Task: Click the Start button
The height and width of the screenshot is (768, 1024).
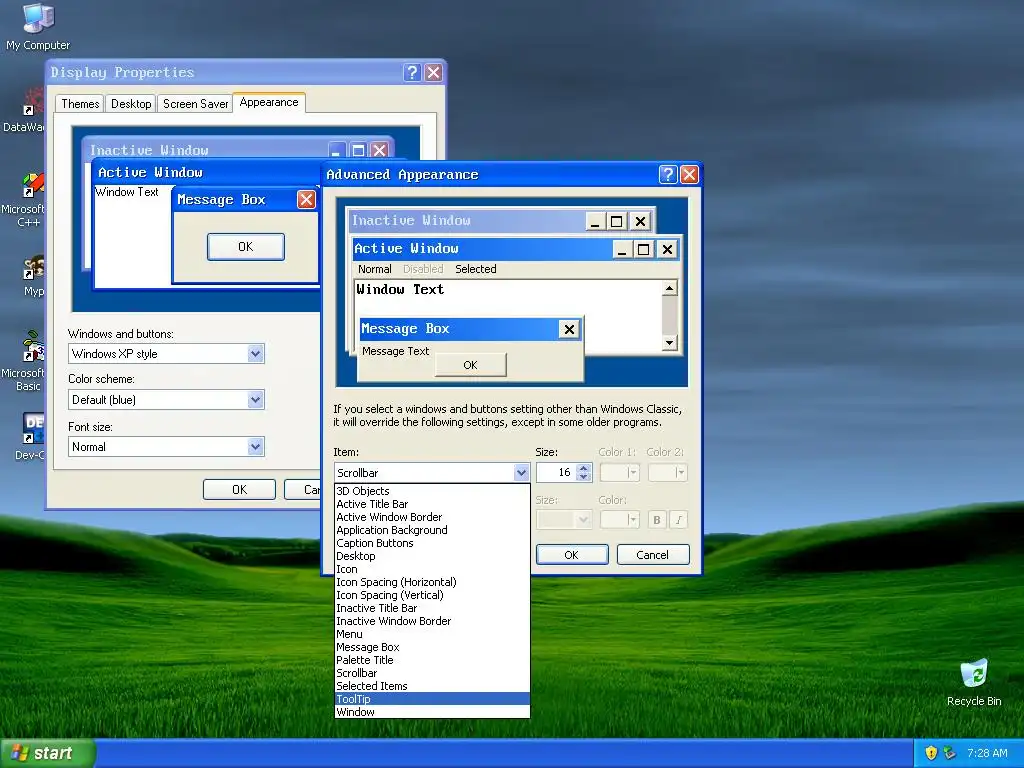Action: (x=48, y=753)
